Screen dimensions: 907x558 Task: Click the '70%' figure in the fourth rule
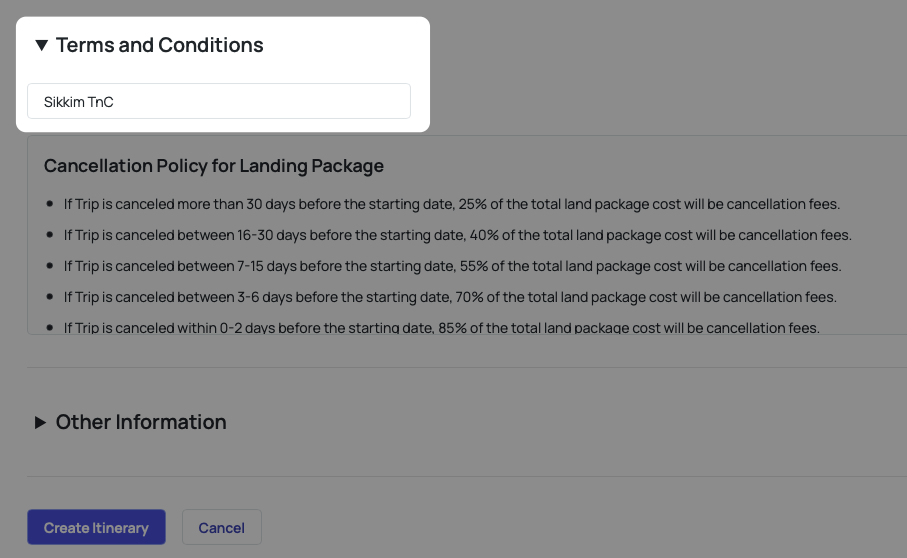[470, 297]
